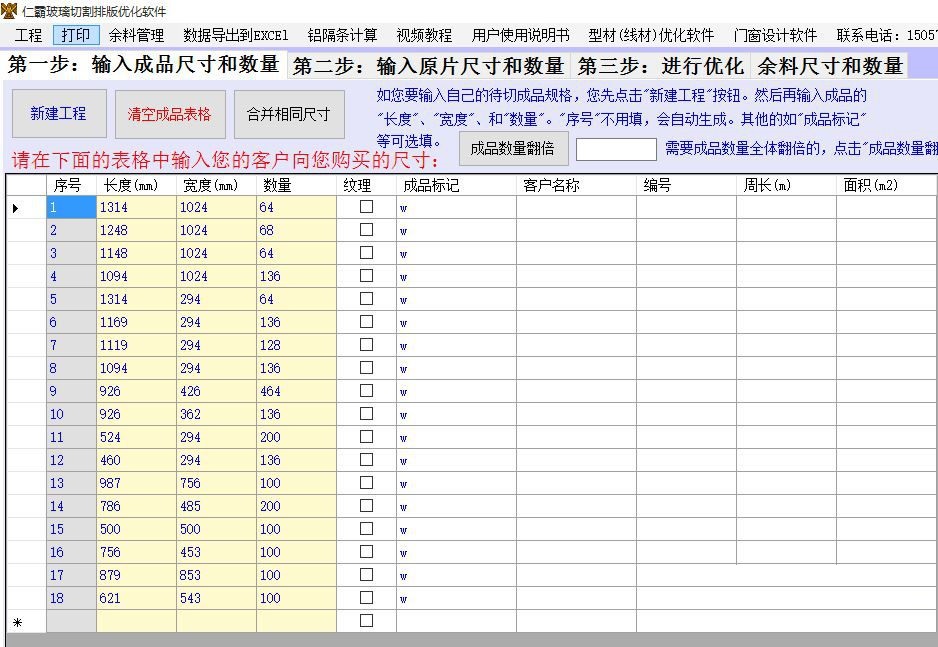This screenshot has height=647, width=938.
Task: Click empty 客户名称 cell in row 1
Action: [577, 207]
